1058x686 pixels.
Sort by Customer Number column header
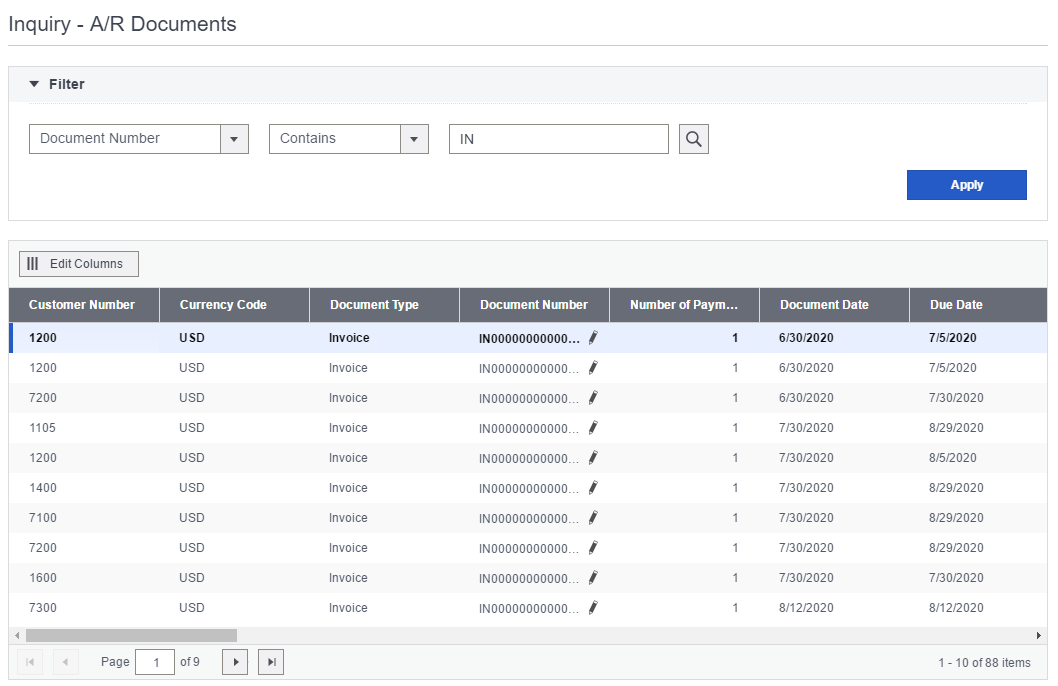pos(82,305)
